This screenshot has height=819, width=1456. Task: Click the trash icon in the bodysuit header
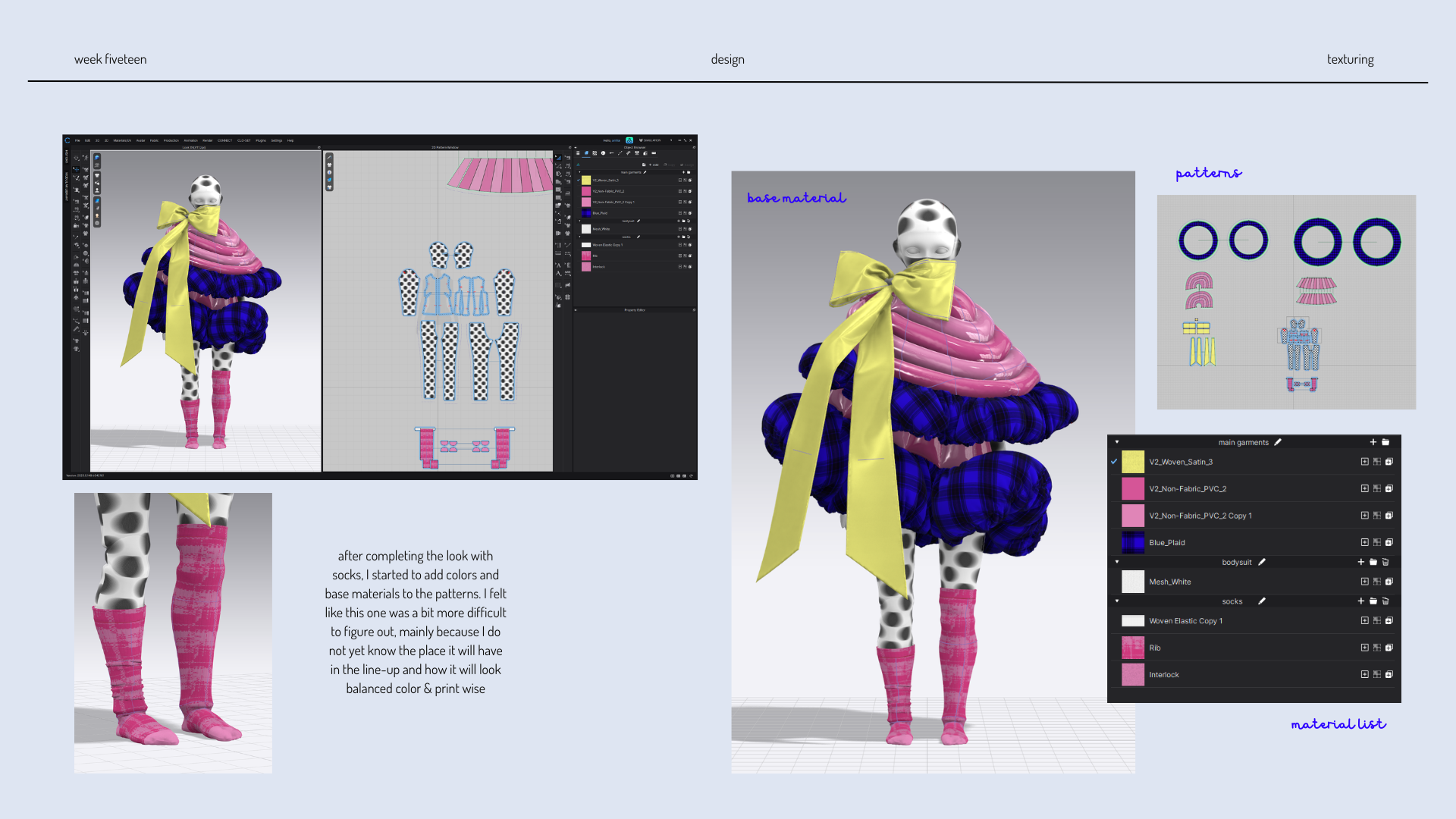[x=1385, y=562]
